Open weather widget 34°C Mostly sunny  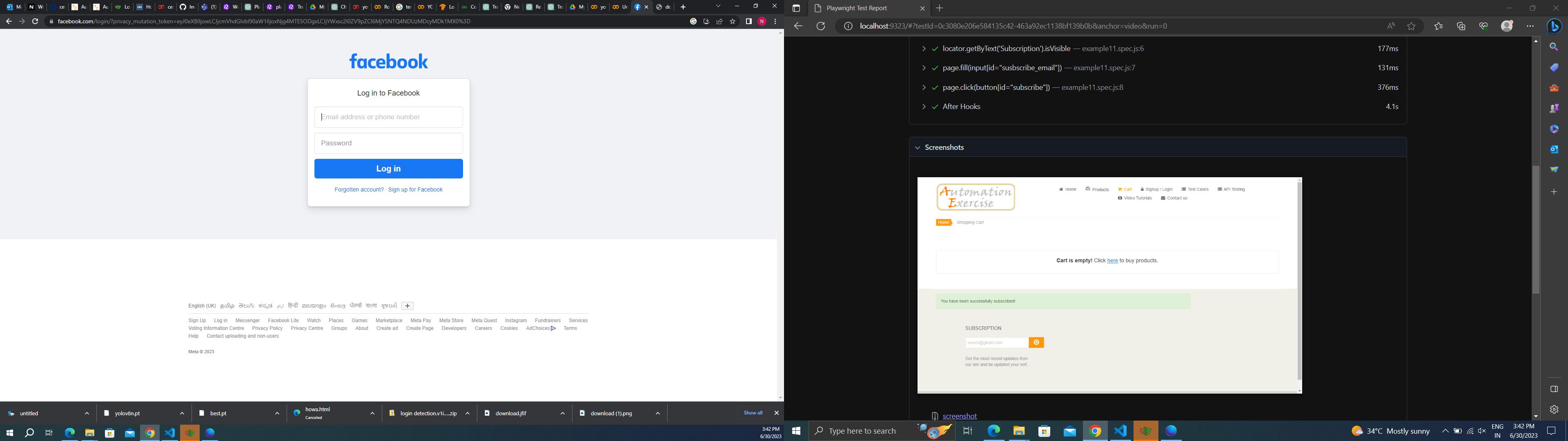[1390, 431]
